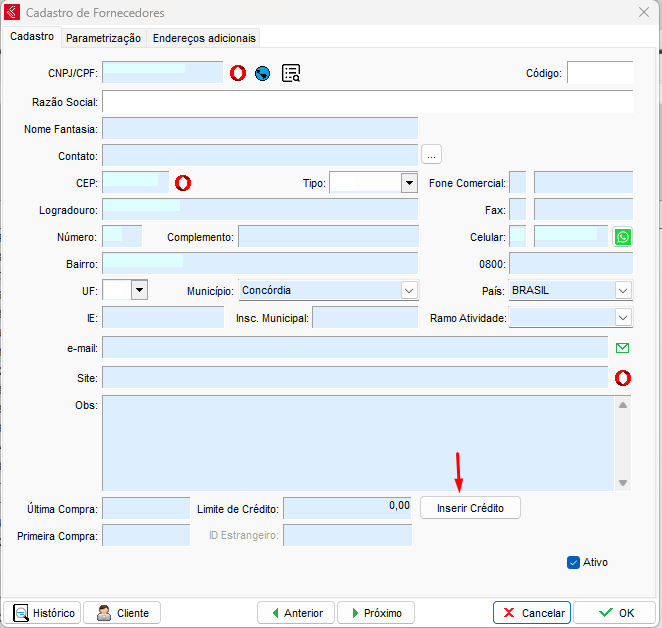This screenshot has height=628, width=662.
Task: Expand the Tipo dropdown
Action: (408, 183)
